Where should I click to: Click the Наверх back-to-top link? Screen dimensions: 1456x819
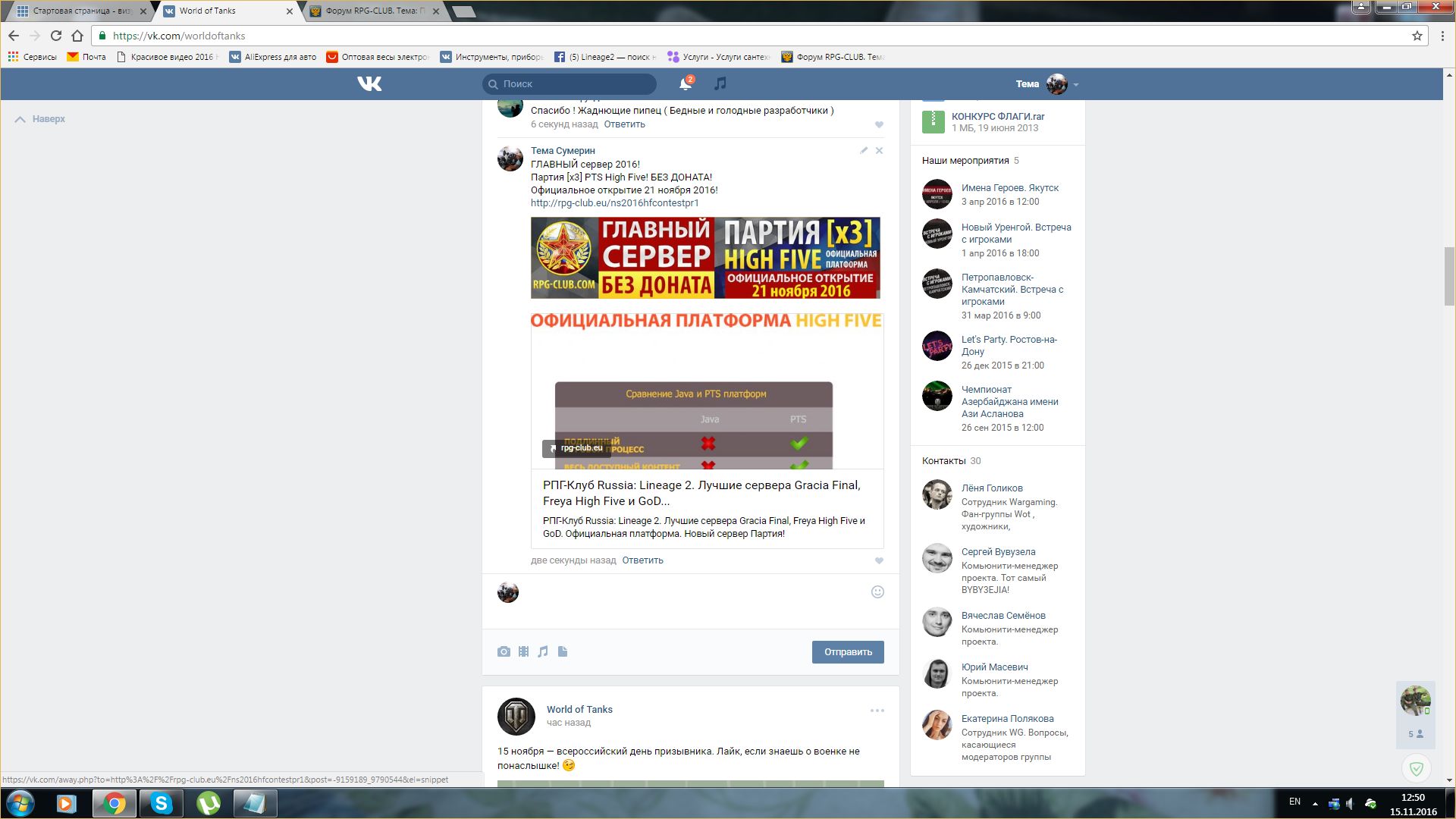(x=40, y=119)
